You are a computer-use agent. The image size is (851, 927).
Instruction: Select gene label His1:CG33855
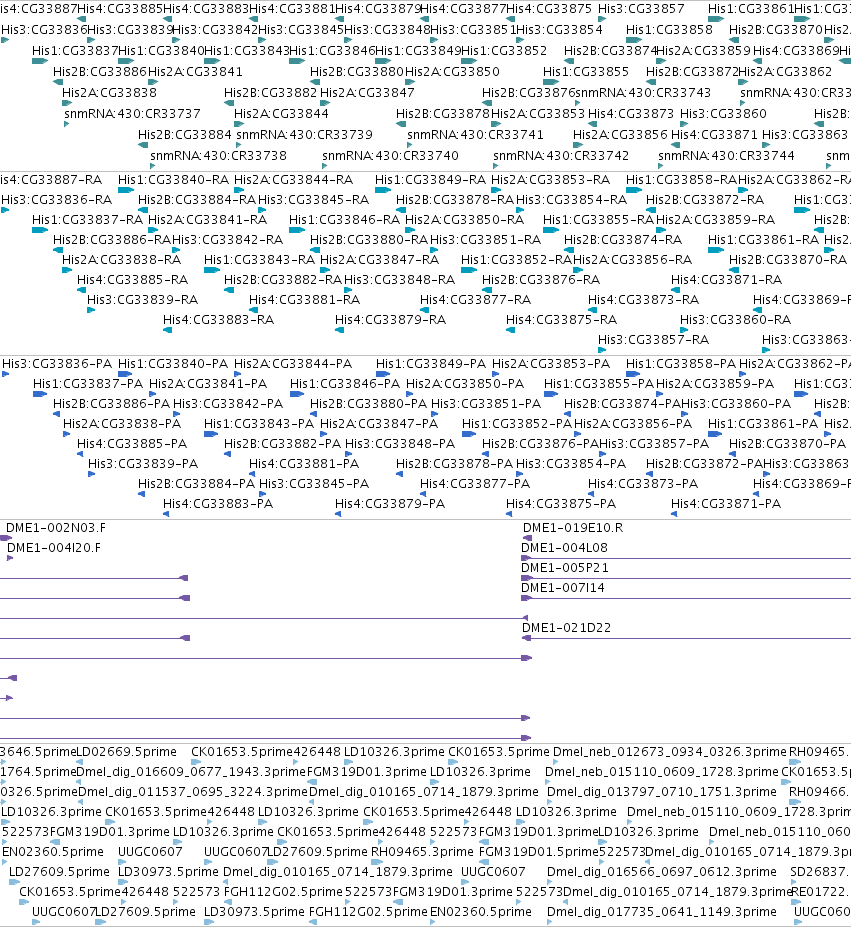tap(586, 72)
